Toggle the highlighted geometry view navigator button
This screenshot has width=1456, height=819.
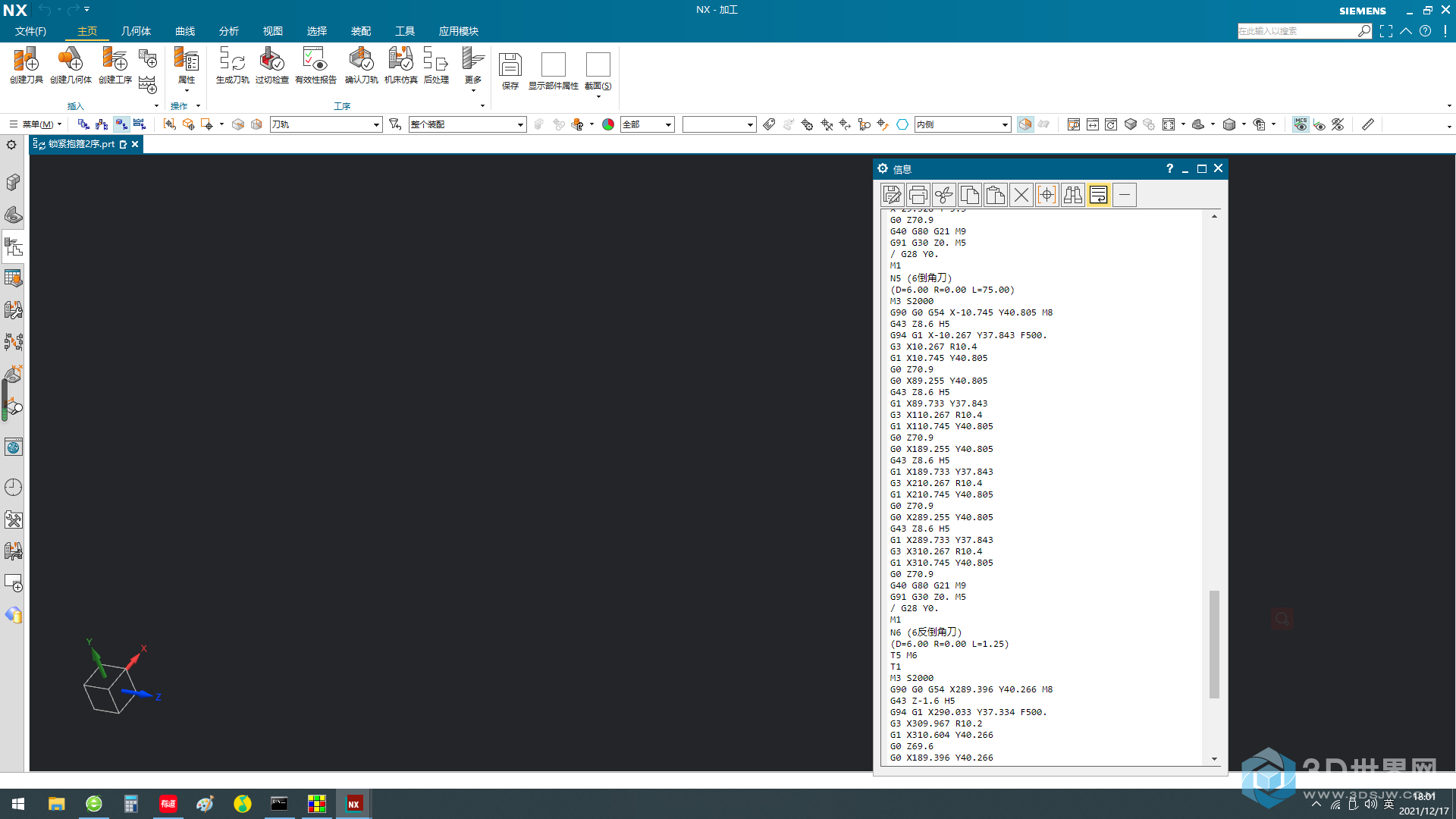coord(121,124)
